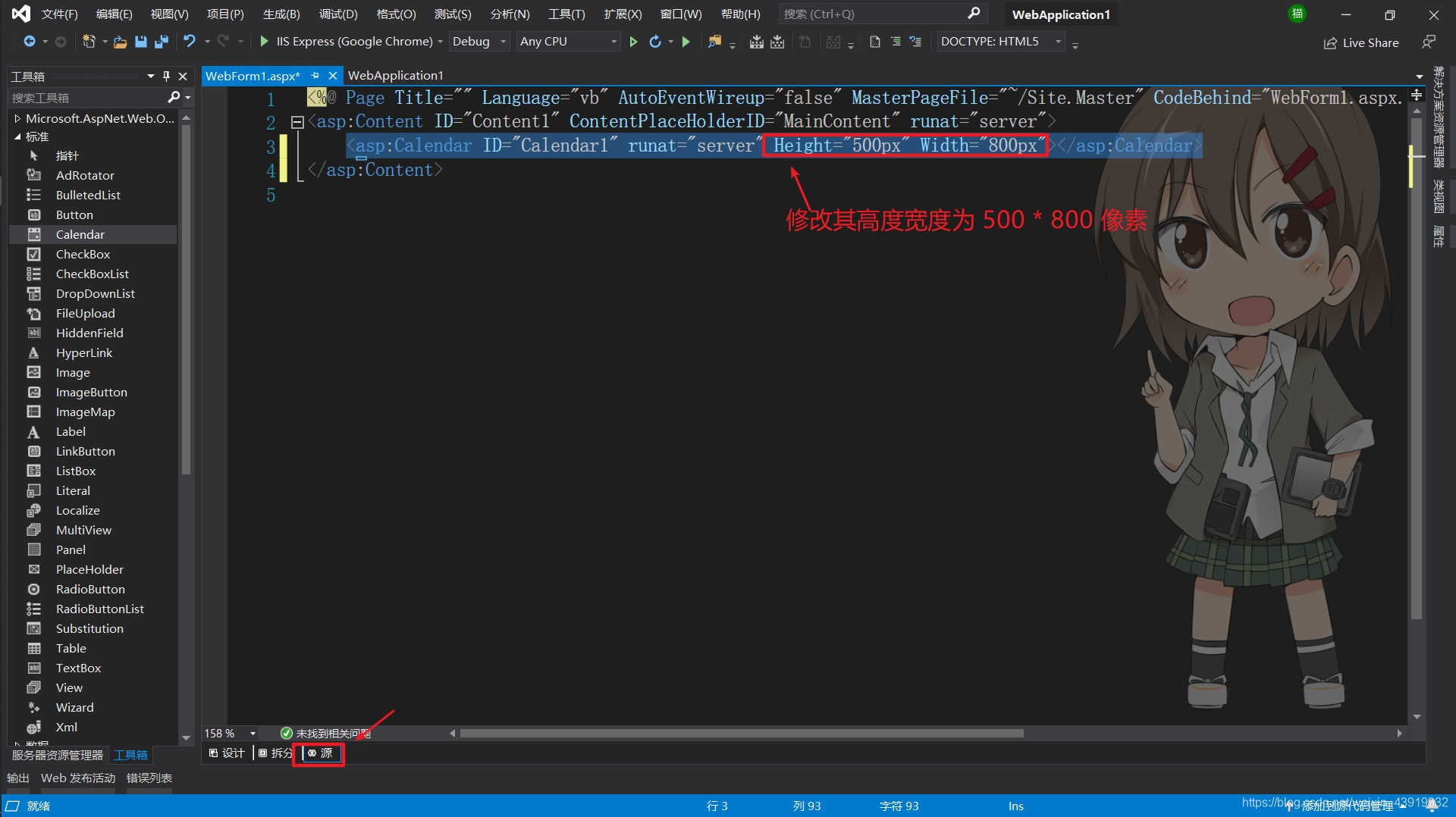
Task: Click the Save icon in toolbar
Action: tap(140, 42)
